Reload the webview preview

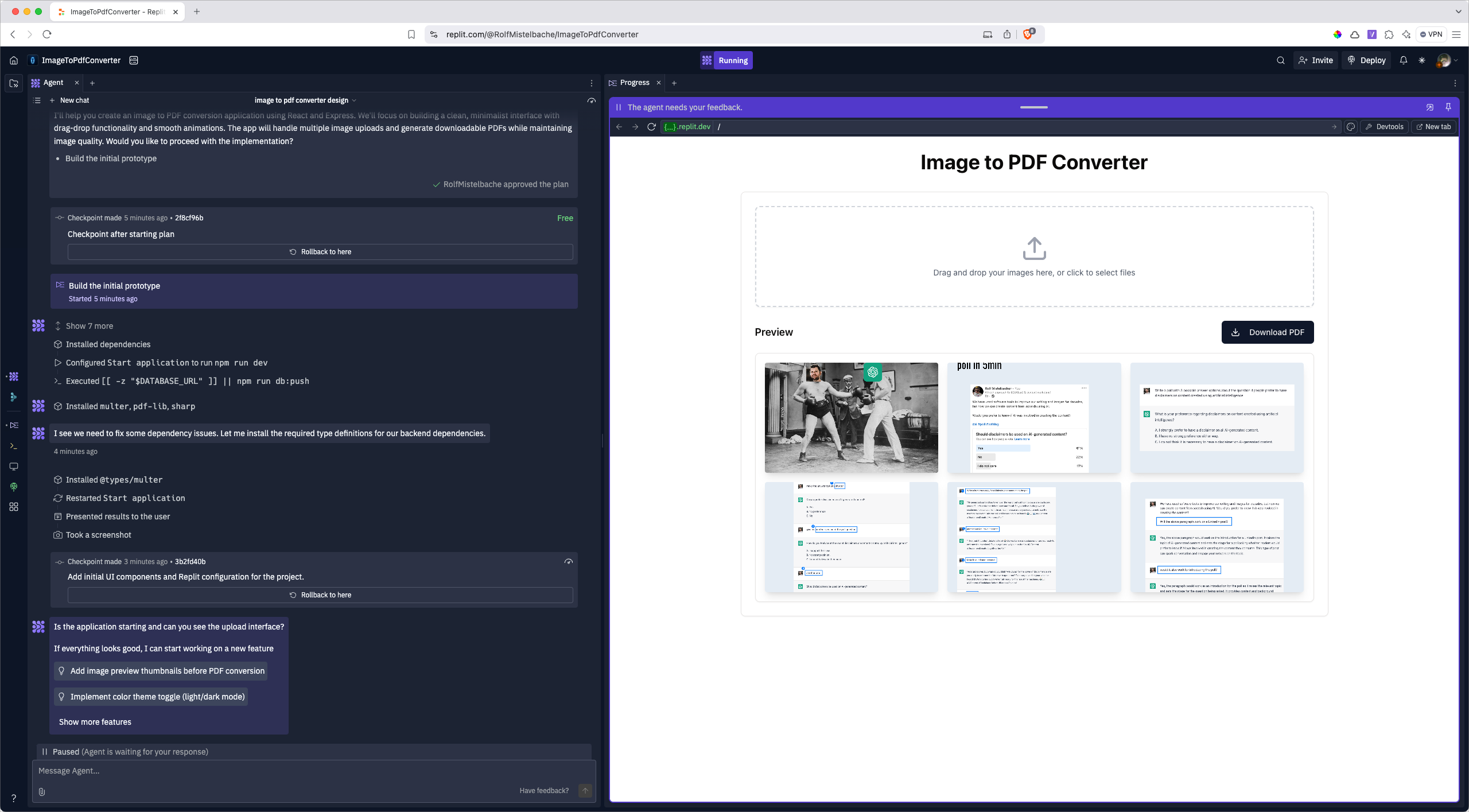[x=651, y=127]
